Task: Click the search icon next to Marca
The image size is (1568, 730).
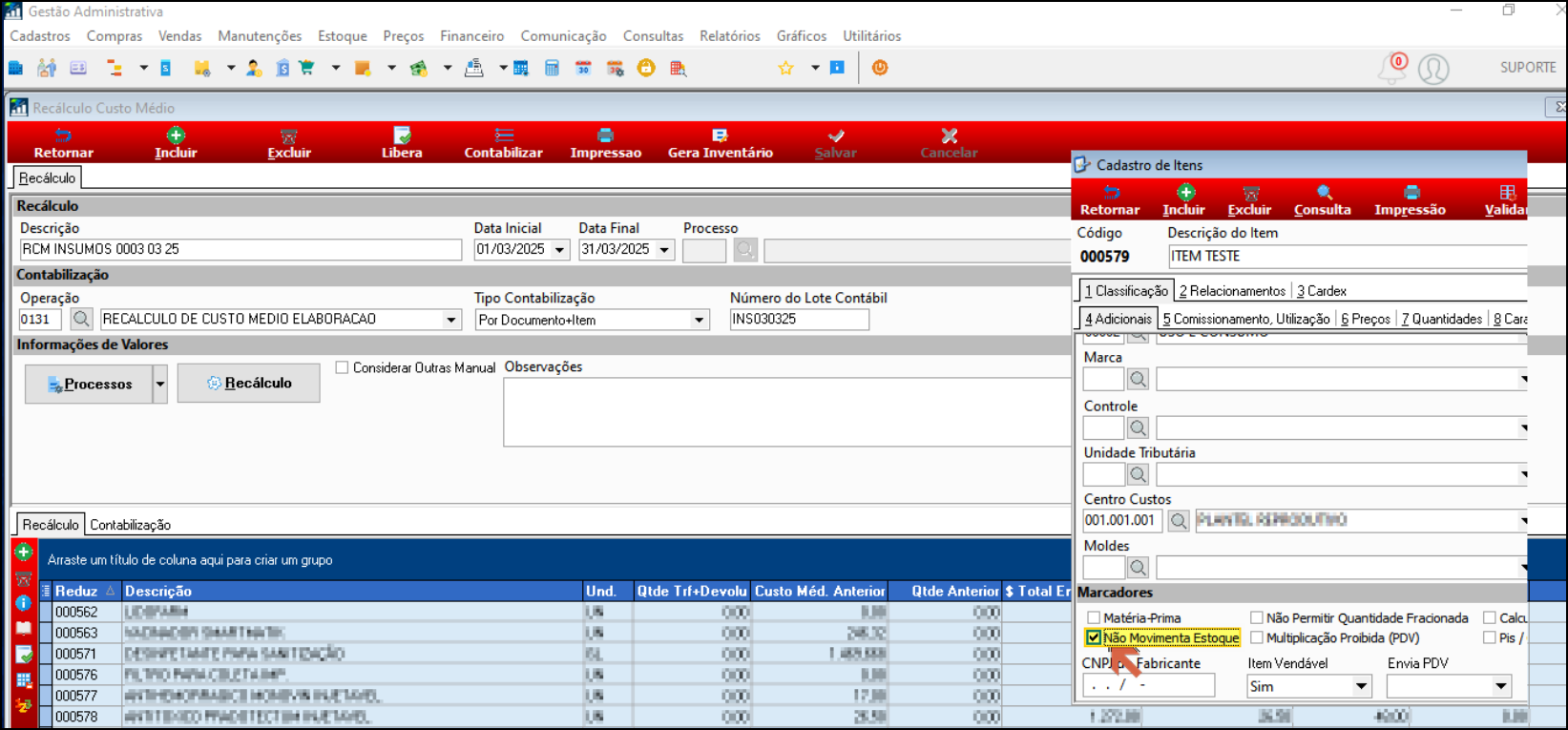Action: click(1138, 379)
